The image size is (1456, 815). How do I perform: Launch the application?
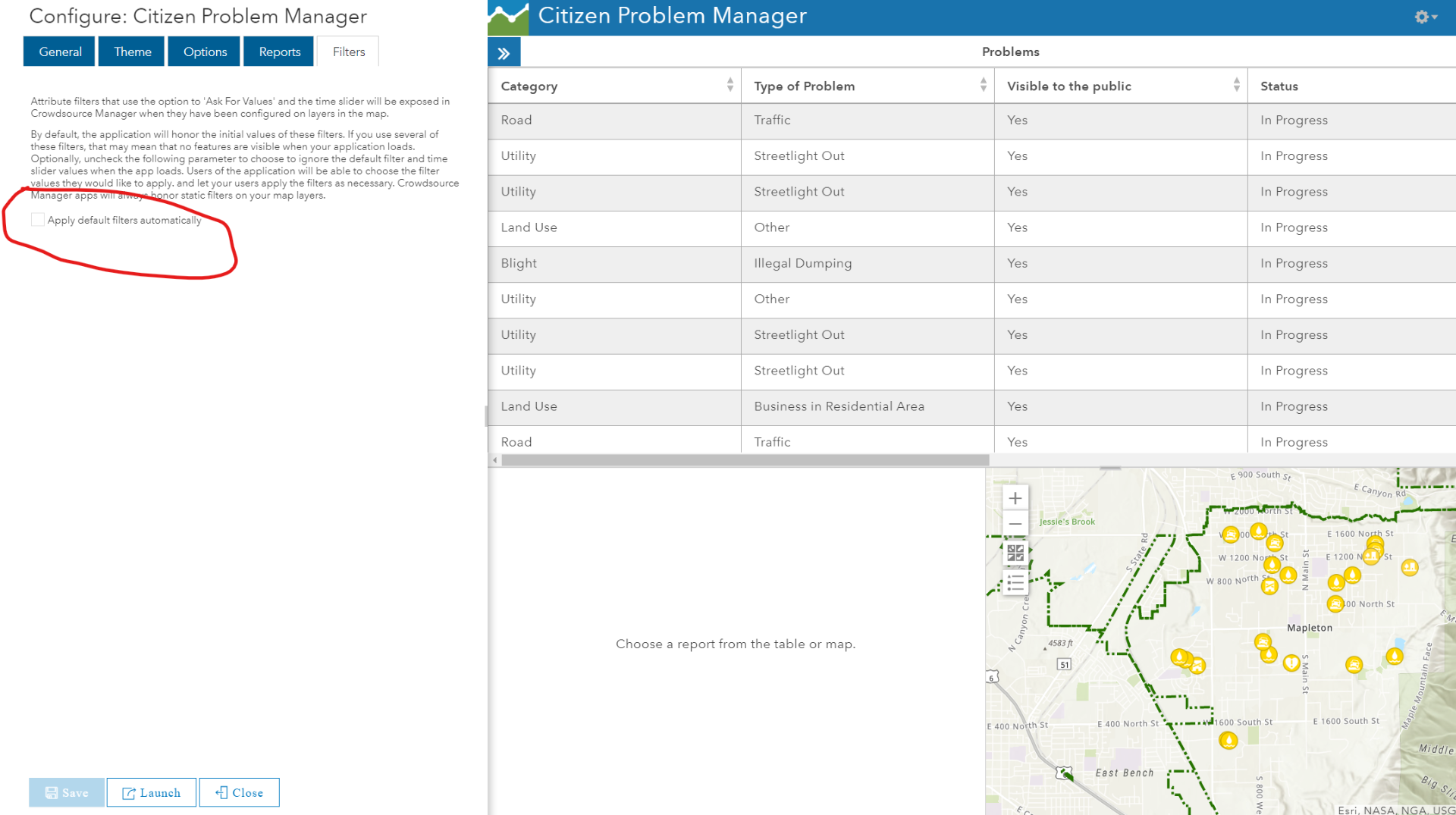[152, 792]
